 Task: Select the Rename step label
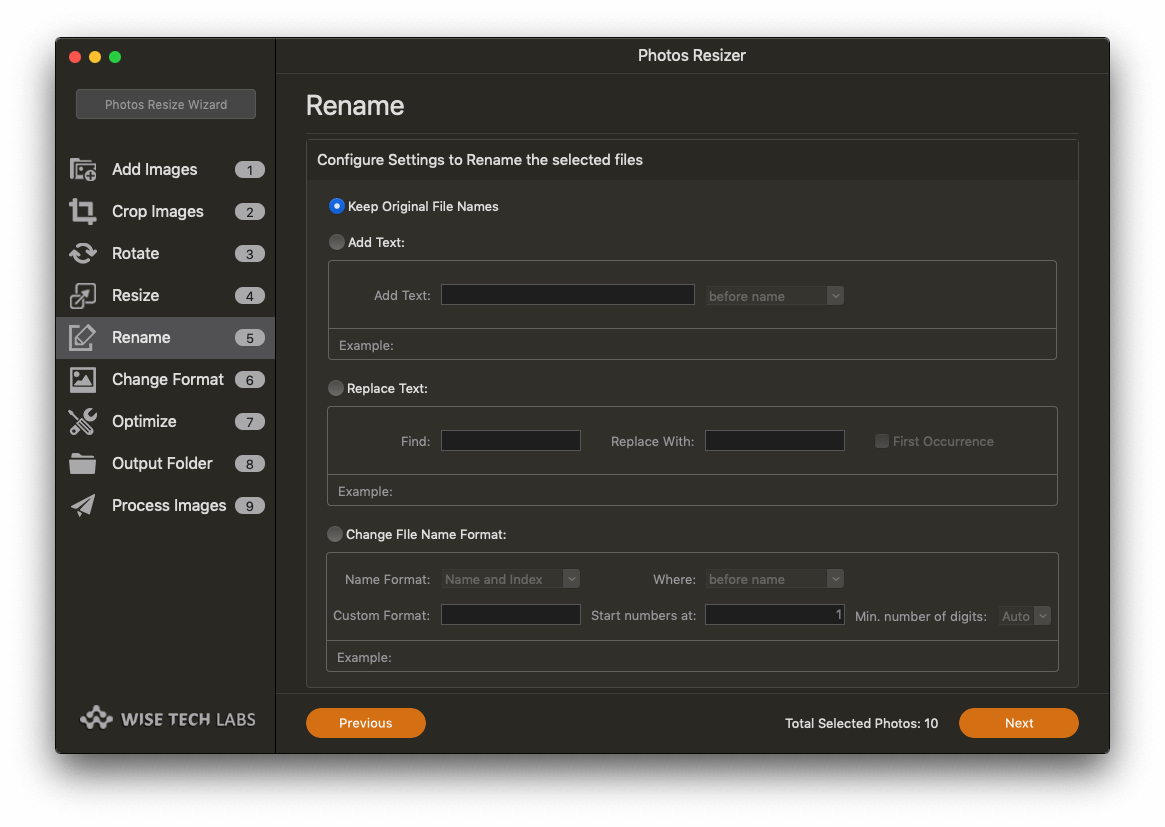click(141, 337)
